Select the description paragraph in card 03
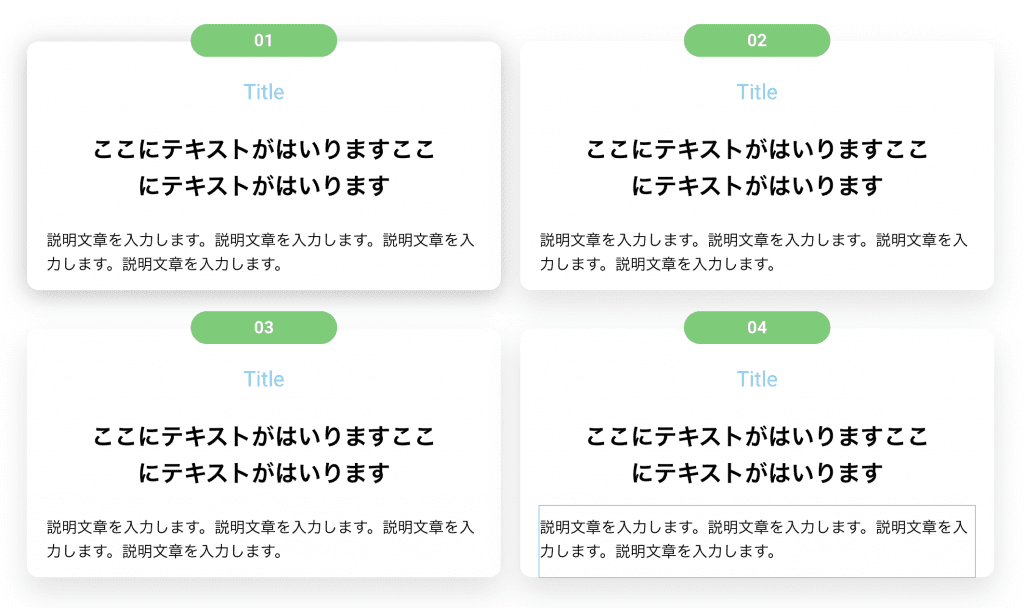Viewport: 1024px width, 608px height. (261, 539)
